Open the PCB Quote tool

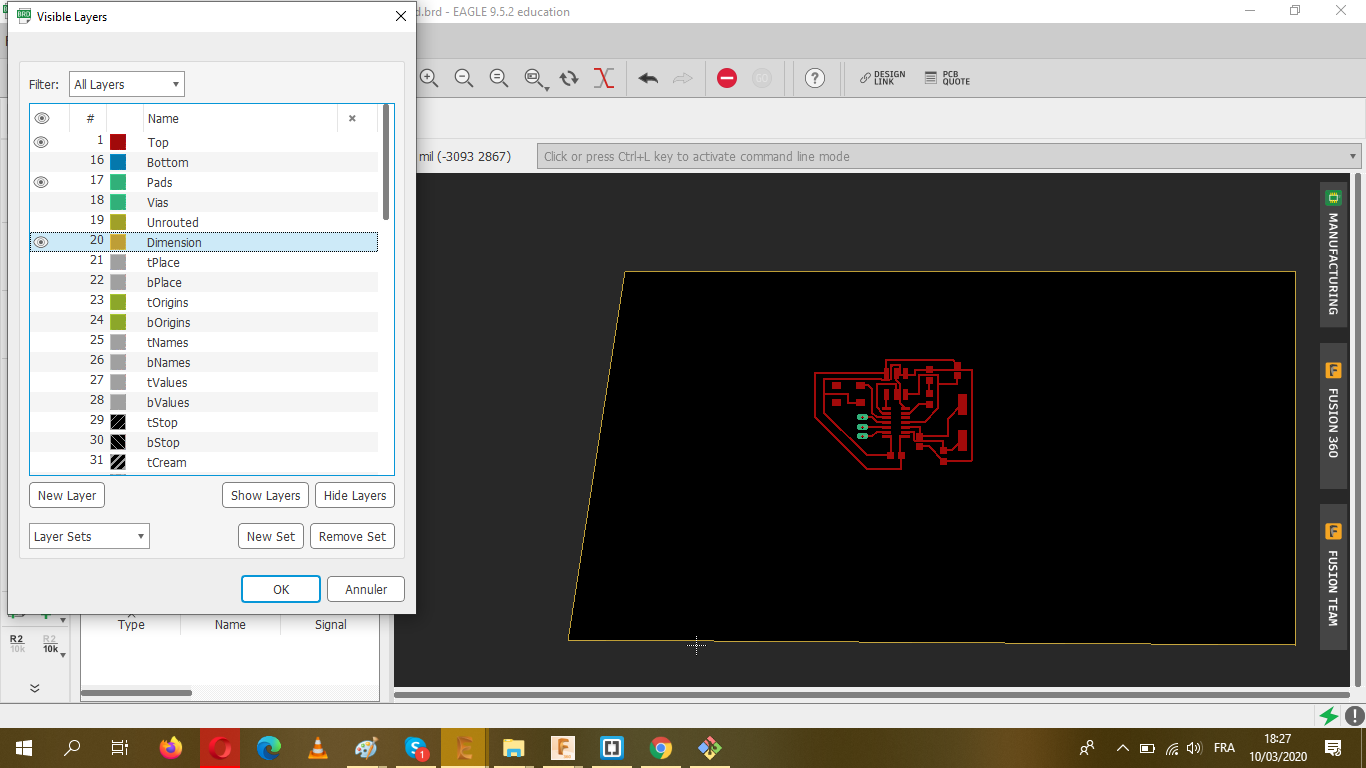947,78
